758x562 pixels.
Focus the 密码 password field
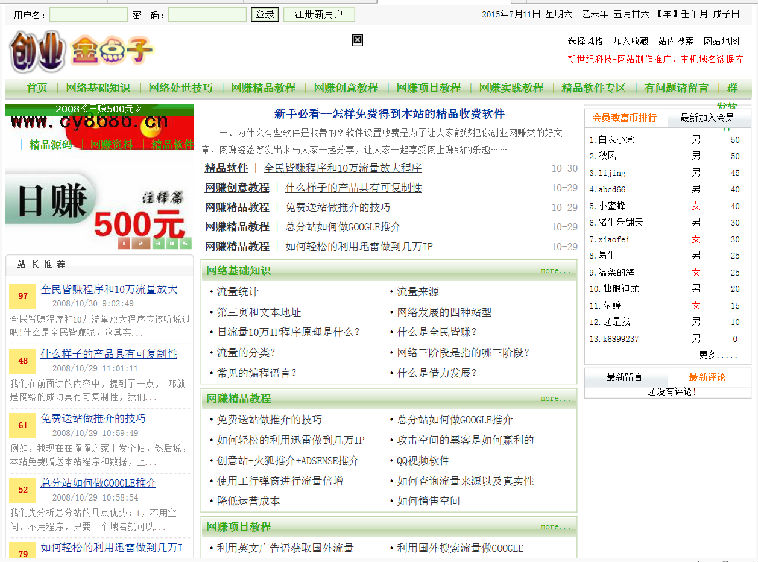coord(207,15)
